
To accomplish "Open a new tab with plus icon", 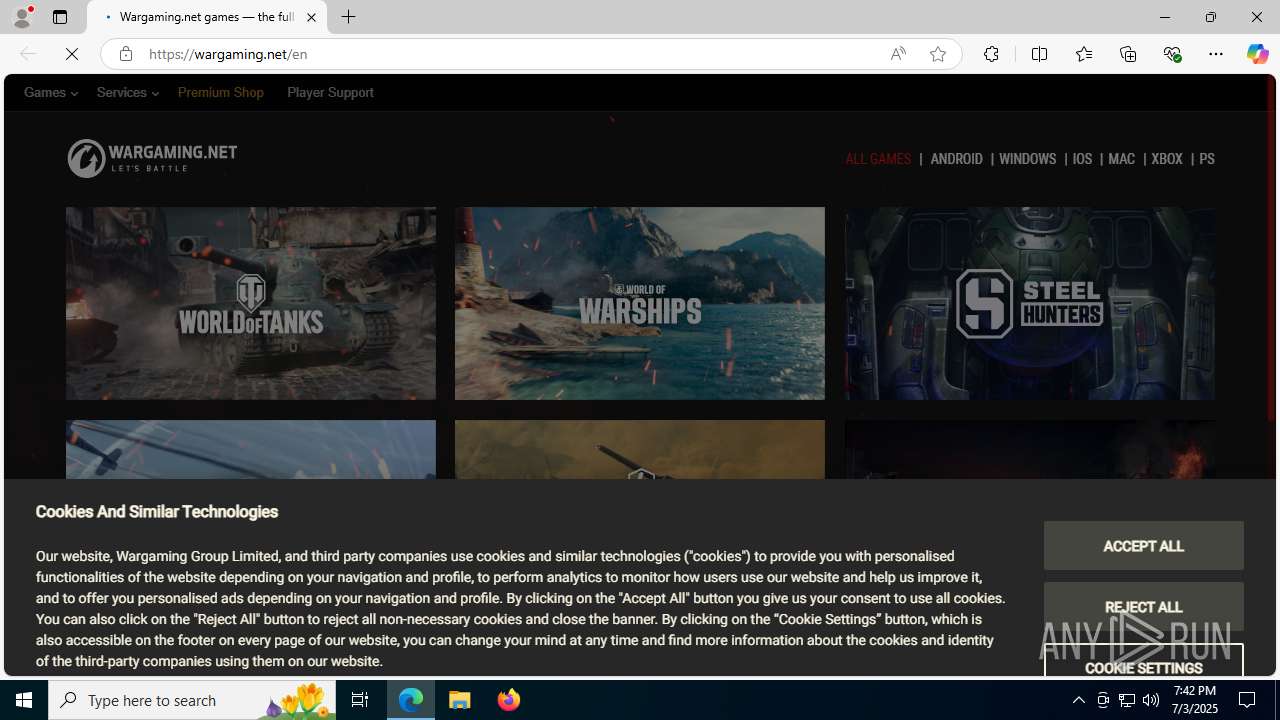I will coord(348,17).
